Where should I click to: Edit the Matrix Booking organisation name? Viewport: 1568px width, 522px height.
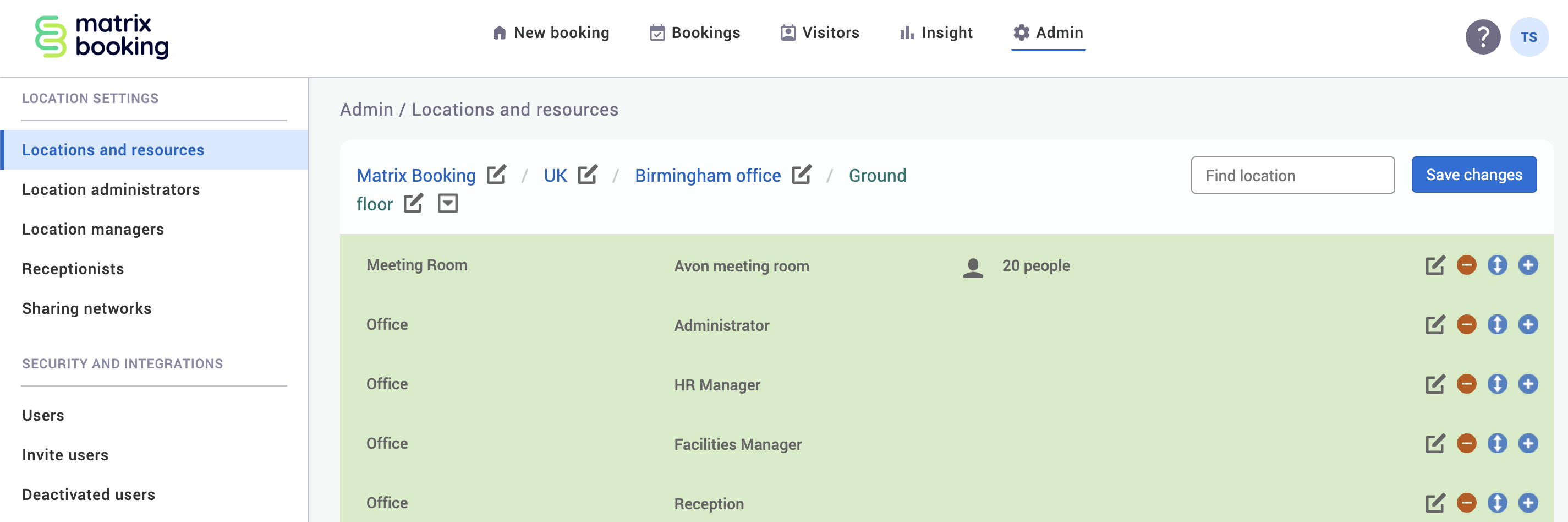496,175
